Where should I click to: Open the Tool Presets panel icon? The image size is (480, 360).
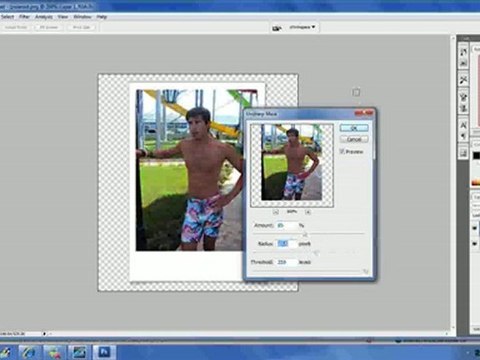pyautogui.click(x=463, y=80)
